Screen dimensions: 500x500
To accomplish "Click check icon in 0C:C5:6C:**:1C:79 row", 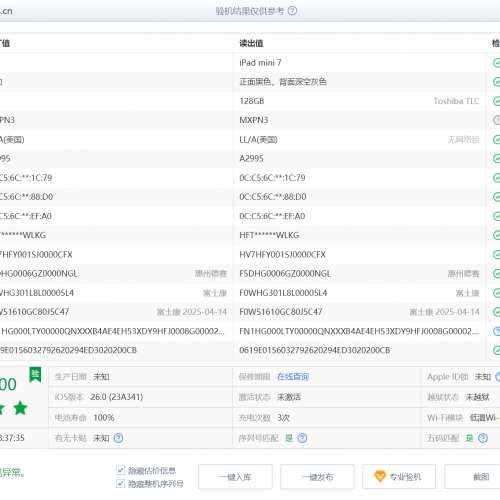I will (496, 178).
